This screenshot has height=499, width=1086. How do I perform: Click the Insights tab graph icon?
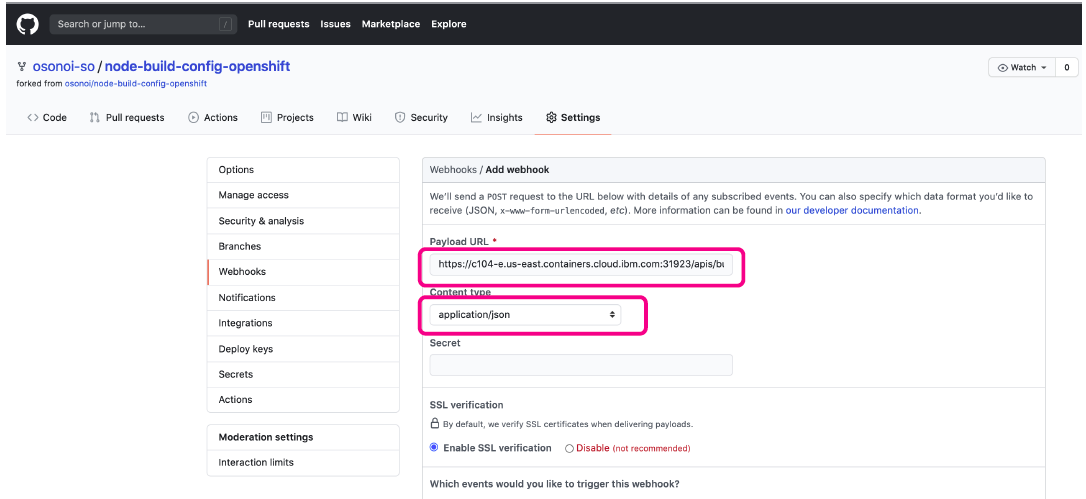point(476,118)
